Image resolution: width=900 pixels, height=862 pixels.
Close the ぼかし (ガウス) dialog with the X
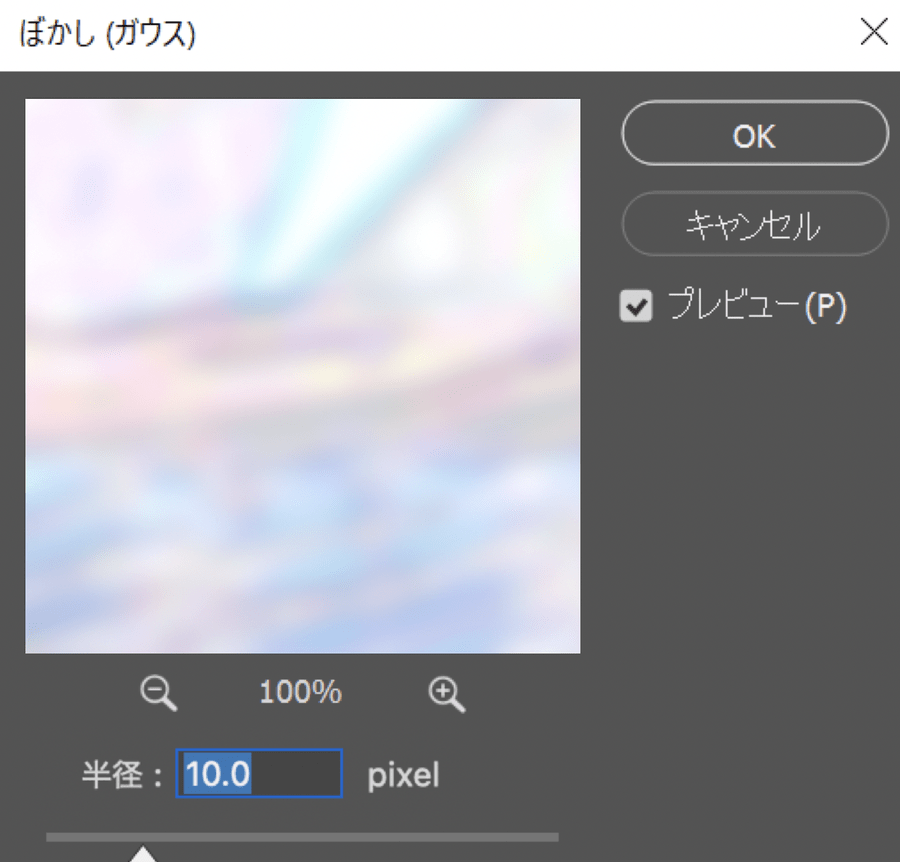(874, 32)
